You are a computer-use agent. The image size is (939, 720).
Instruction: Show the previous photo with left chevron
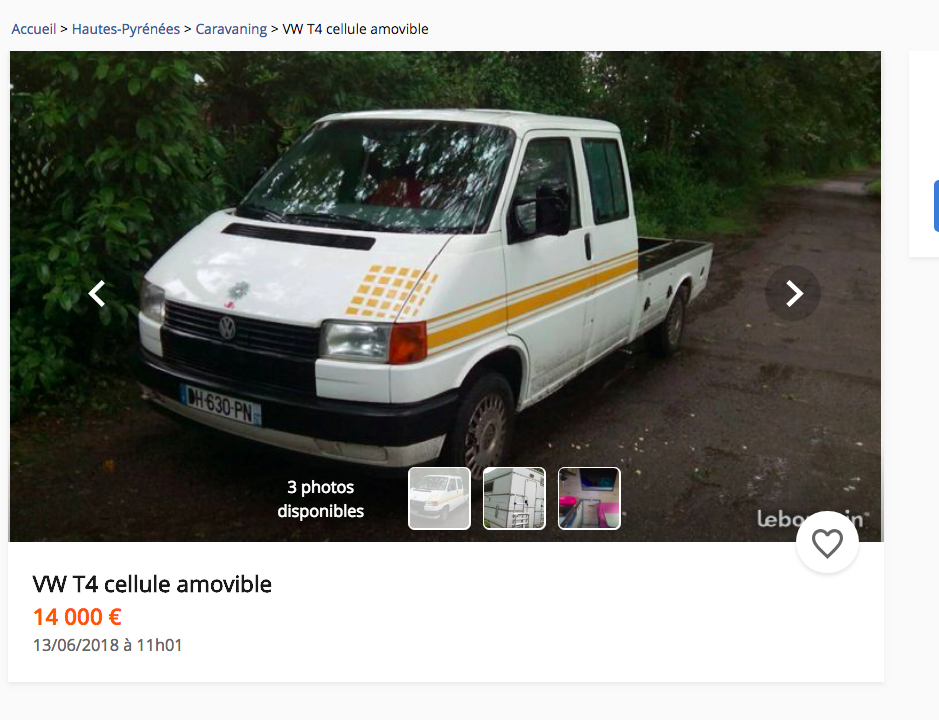(97, 294)
